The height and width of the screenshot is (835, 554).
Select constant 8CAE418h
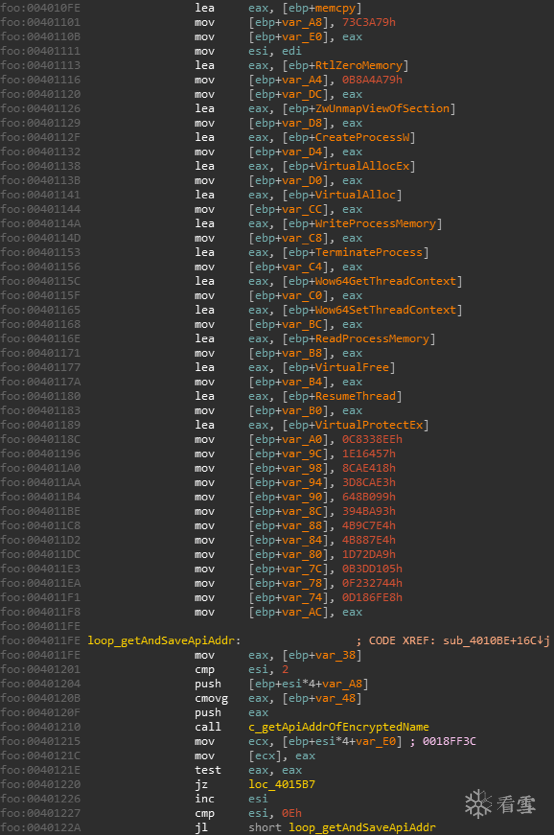click(369, 468)
